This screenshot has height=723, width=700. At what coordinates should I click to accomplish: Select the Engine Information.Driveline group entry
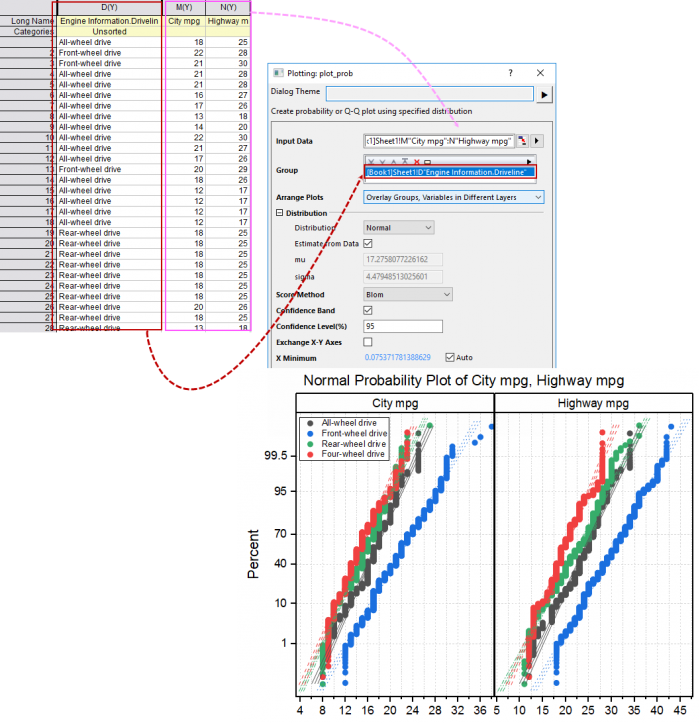(x=449, y=173)
